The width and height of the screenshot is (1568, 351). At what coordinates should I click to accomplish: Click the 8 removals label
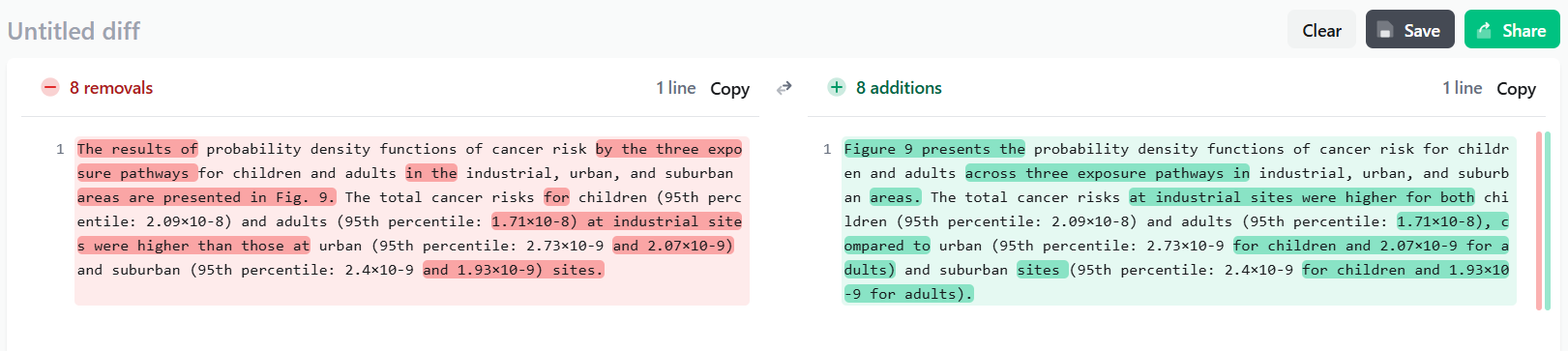click(x=111, y=88)
